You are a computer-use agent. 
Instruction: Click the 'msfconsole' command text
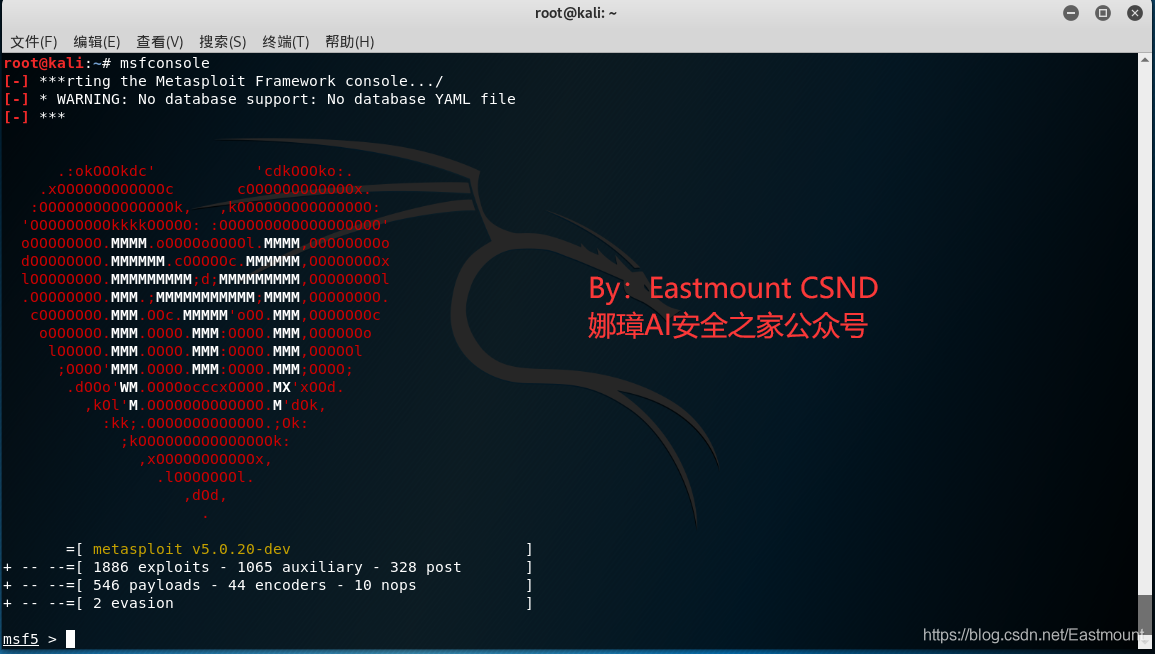pos(164,63)
